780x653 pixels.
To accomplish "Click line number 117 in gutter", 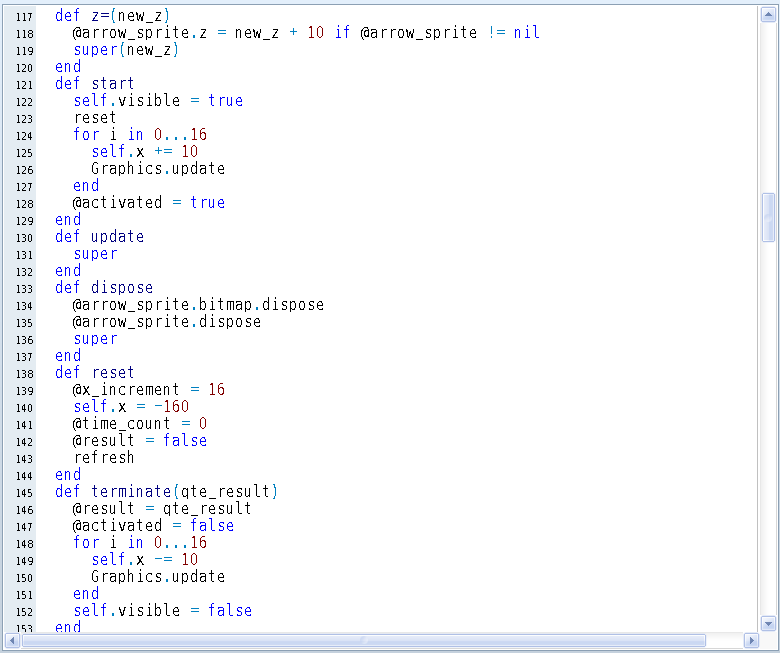I will (24, 17).
